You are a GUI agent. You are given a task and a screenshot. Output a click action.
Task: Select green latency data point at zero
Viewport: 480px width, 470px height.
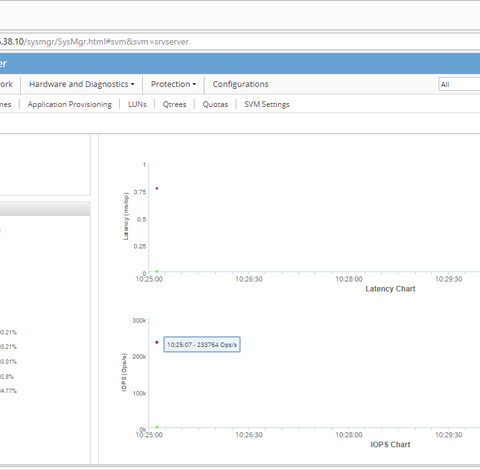[x=157, y=271]
